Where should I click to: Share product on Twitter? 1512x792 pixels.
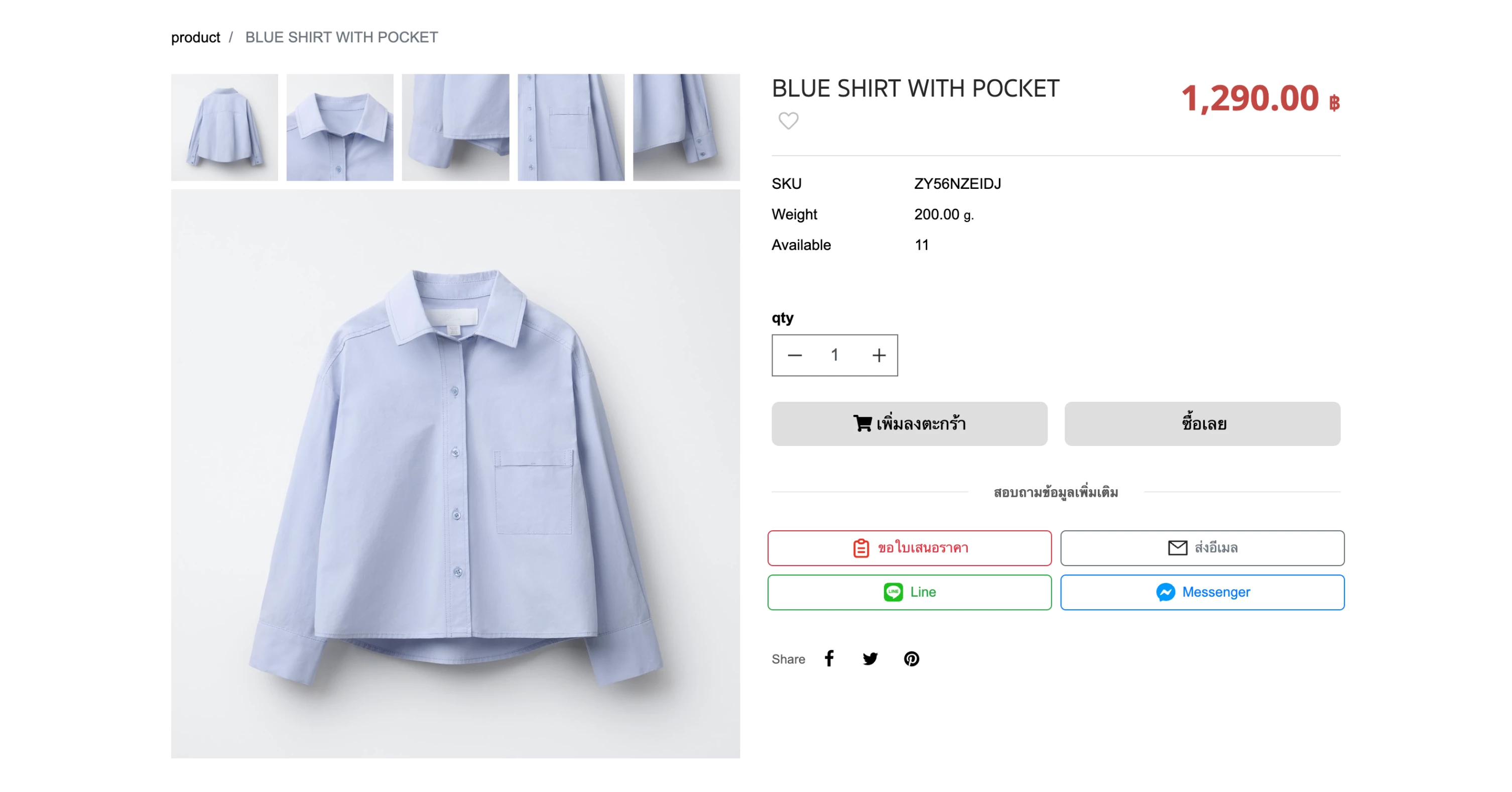coord(870,658)
